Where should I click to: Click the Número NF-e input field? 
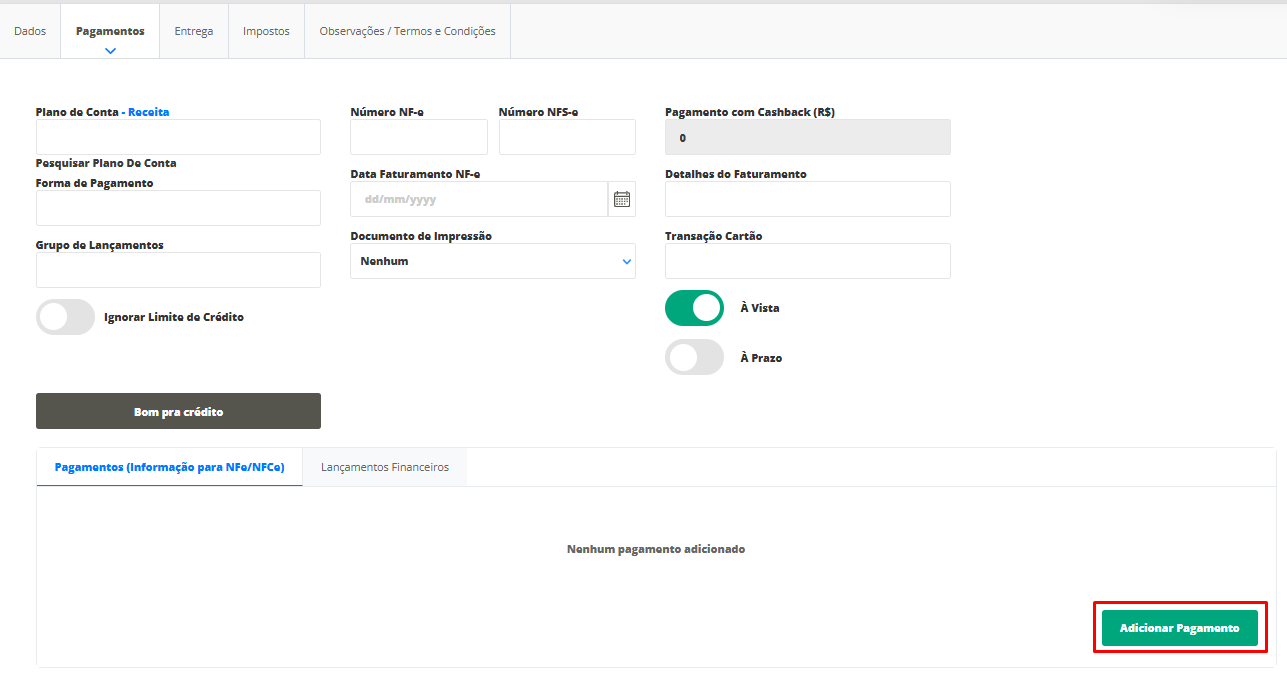(x=418, y=137)
